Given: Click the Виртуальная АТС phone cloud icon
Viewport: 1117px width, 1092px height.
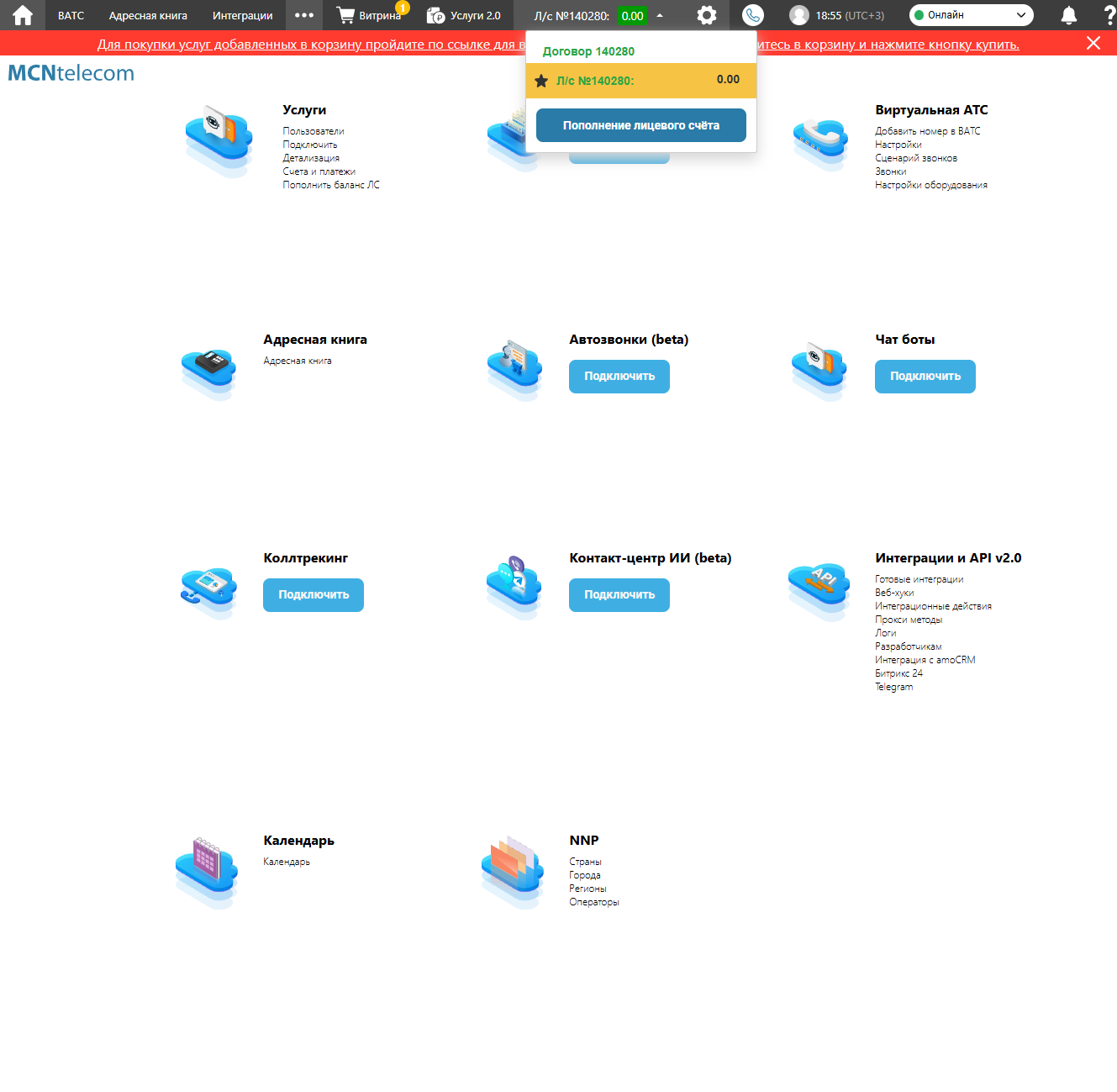Looking at the screenshot, I should [x=820, y=145].
